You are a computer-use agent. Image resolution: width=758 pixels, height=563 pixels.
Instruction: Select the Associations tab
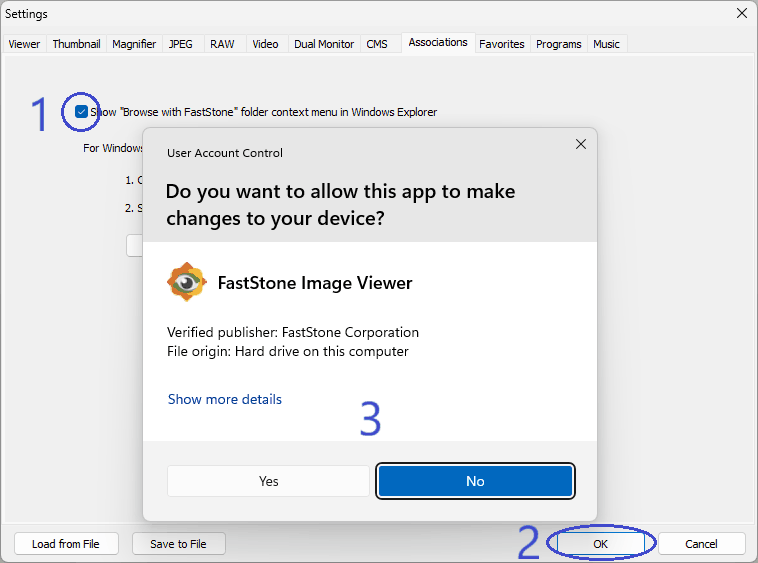tap(438, 43)
